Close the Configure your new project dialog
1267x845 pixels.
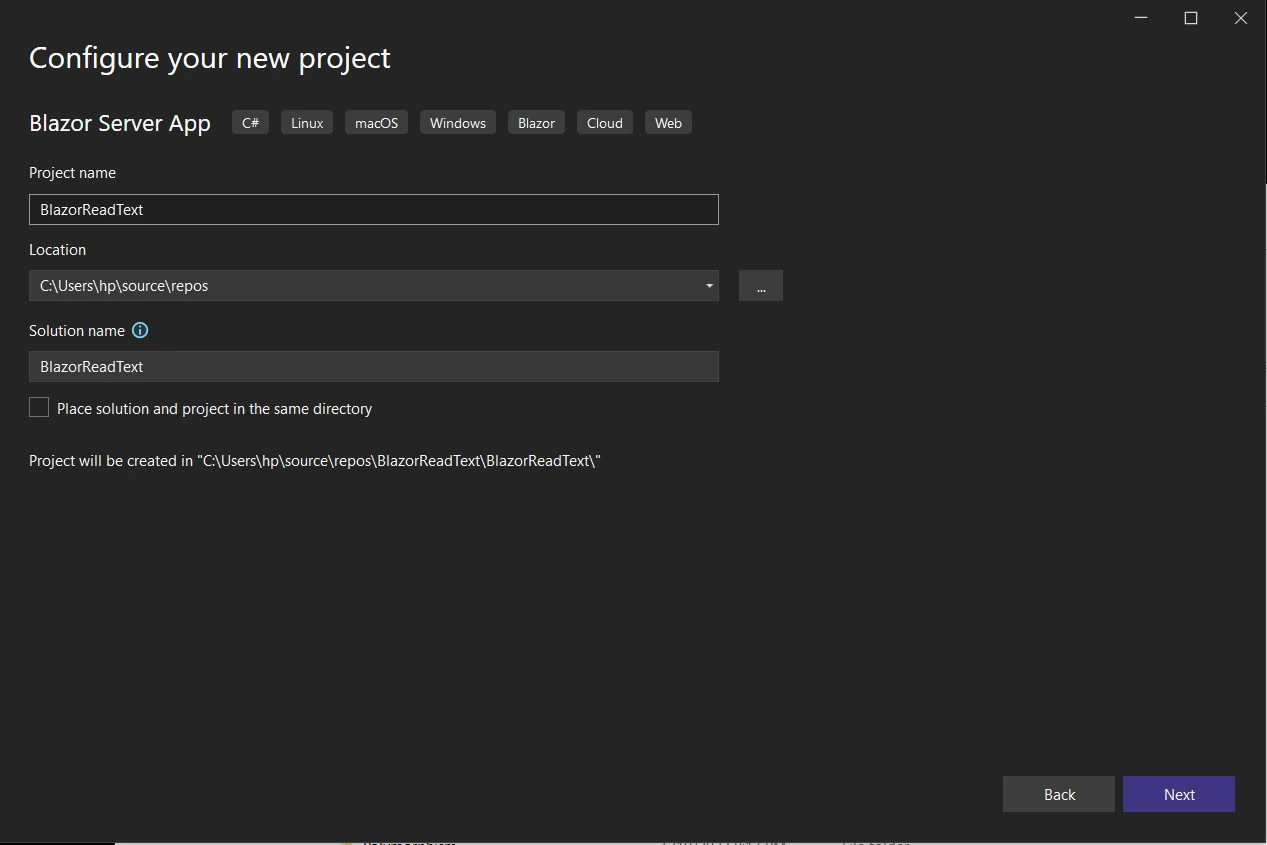click(1241, 18)
